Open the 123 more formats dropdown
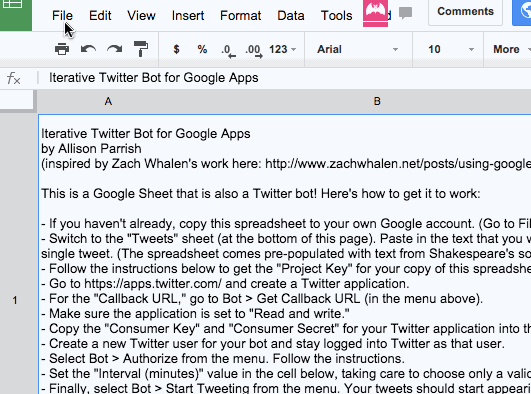 (x=282, y=49)
